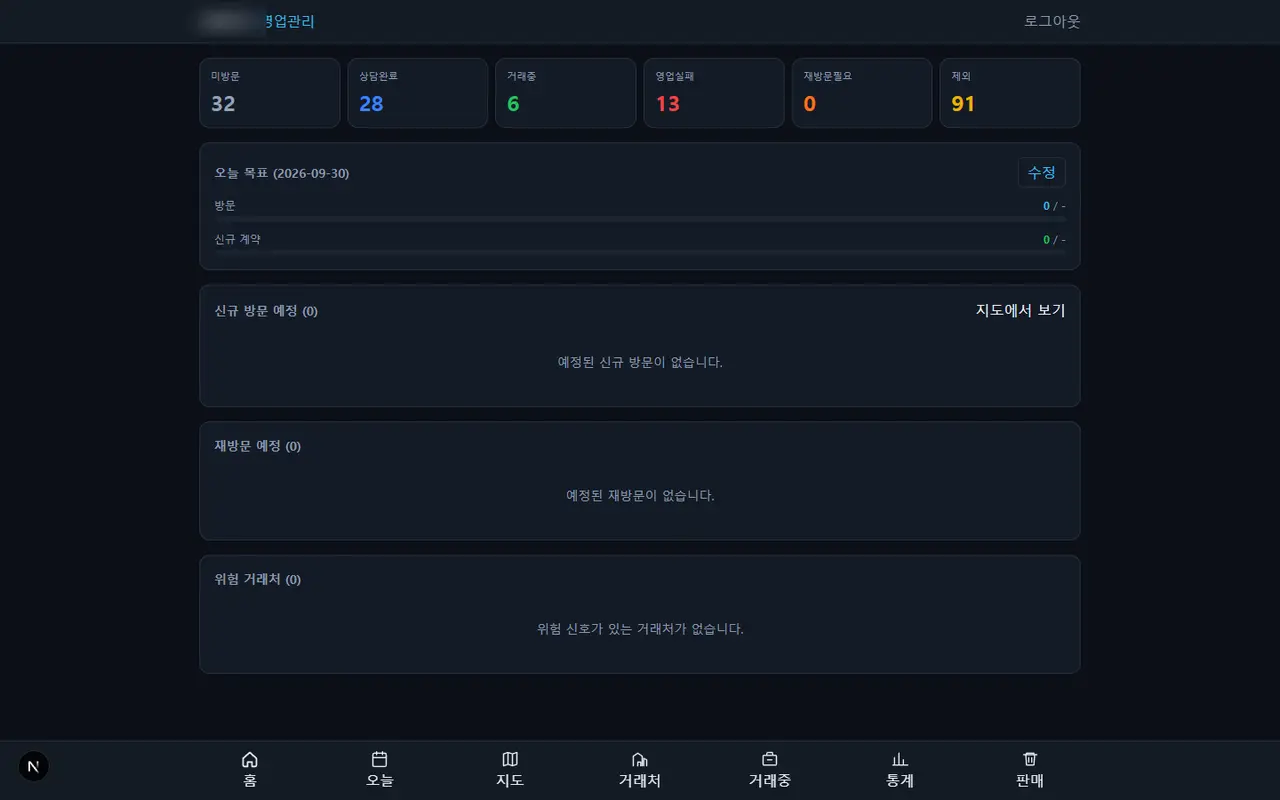
Task: Open the 제외 91 card
Action: (x=1010, y=93)
